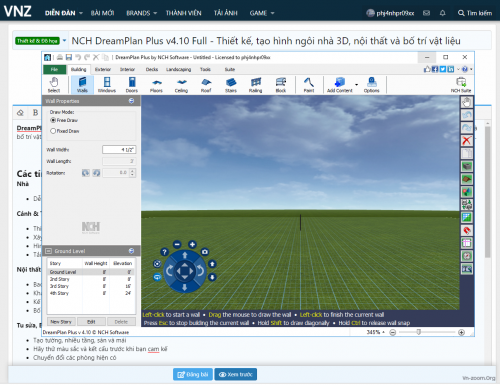This screenshot has width=500, height=385.
Task: Open the Paint tool
Action: (309, 85)
